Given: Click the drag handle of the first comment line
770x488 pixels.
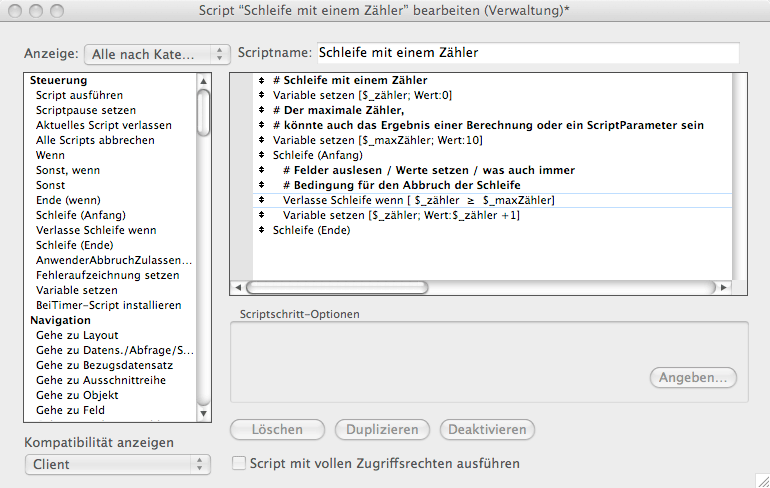Looking at the screenshot, I should coord(261,80).
